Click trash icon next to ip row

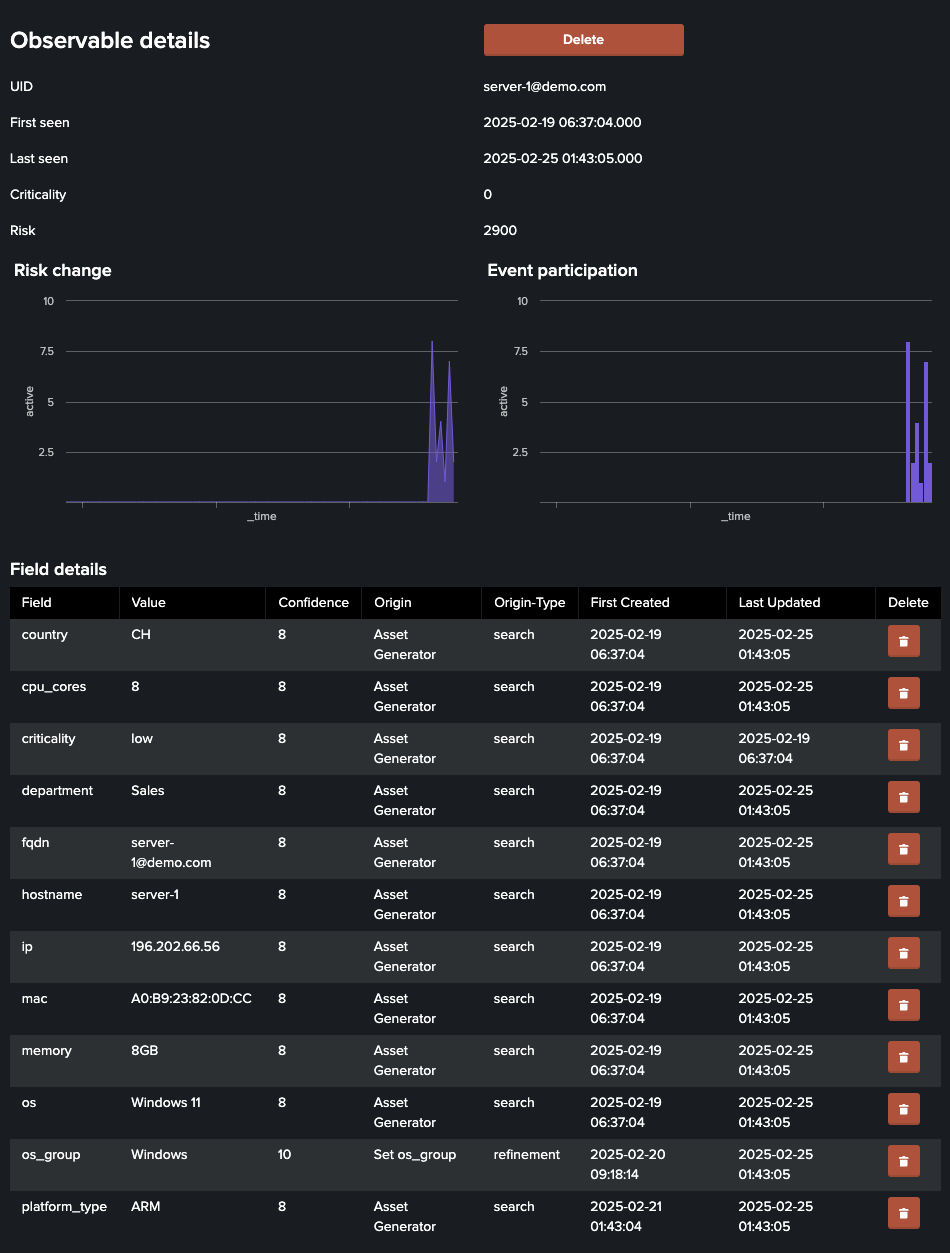pos(903,953)
